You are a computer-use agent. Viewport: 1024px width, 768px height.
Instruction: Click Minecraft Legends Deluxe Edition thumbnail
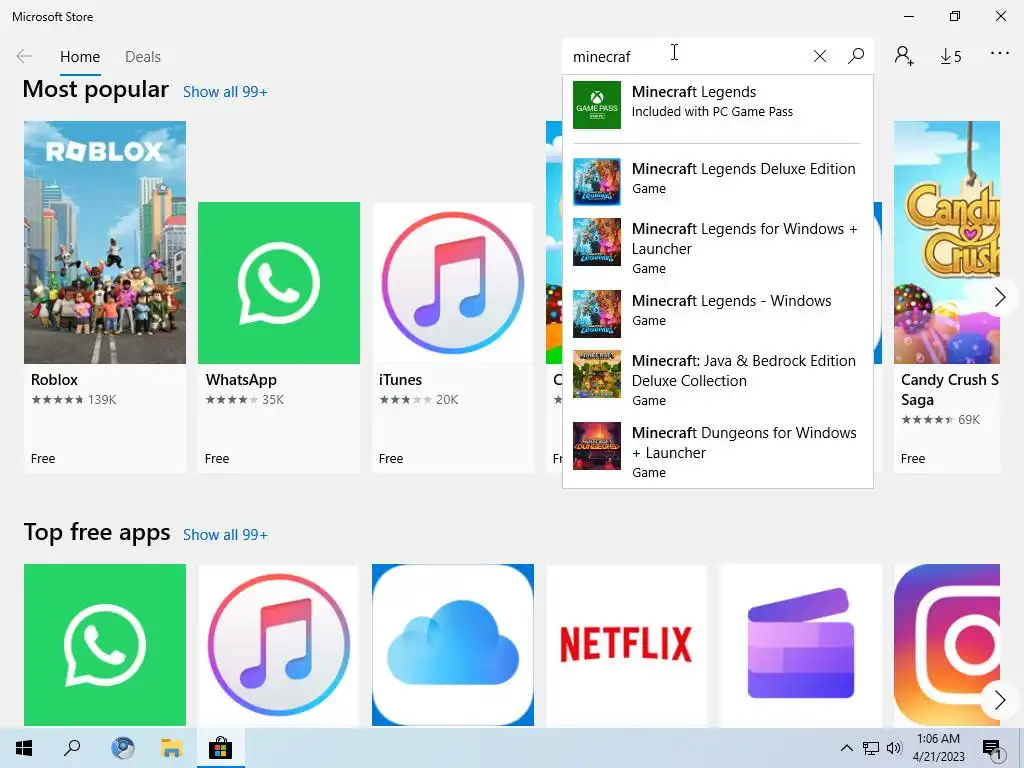(597, 182)
